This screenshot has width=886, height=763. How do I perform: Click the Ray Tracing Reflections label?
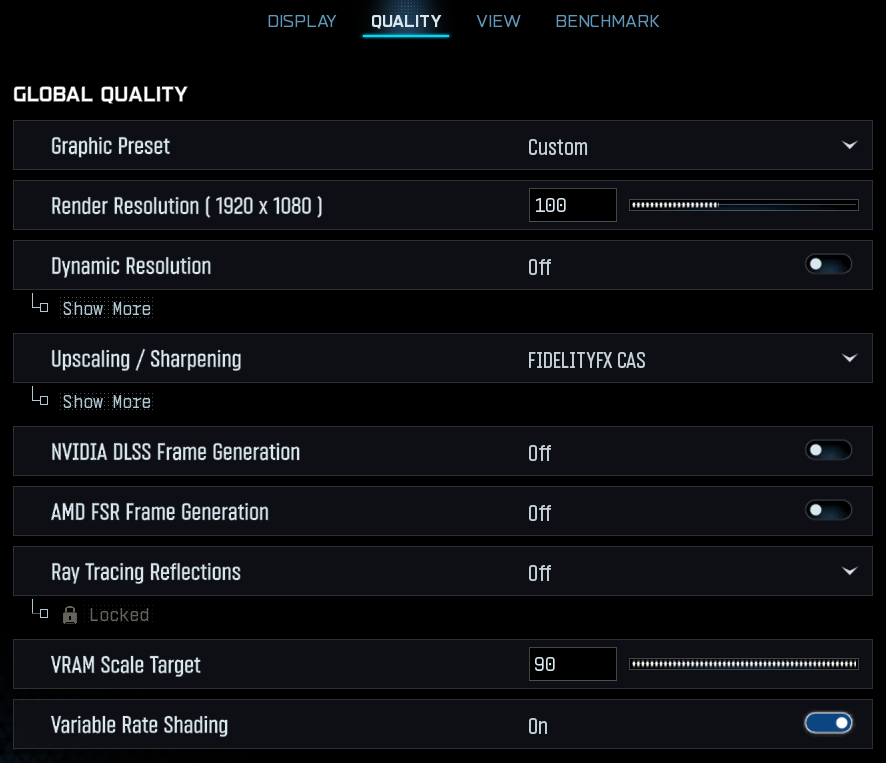[146, 573]
